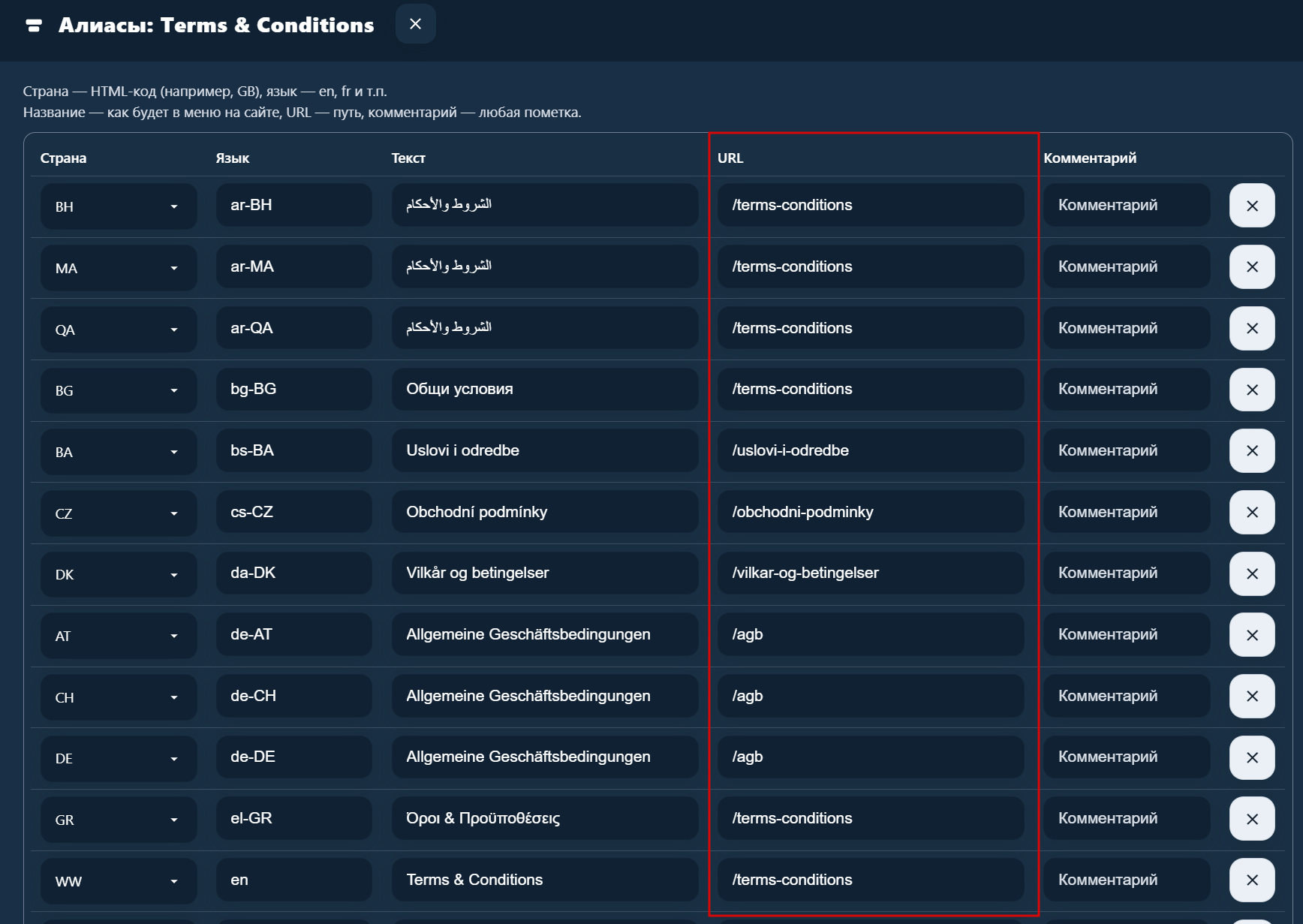Delete the da-DK alias row
This screenshot has height=924, width=1303.
click(x=1252, y=574)
